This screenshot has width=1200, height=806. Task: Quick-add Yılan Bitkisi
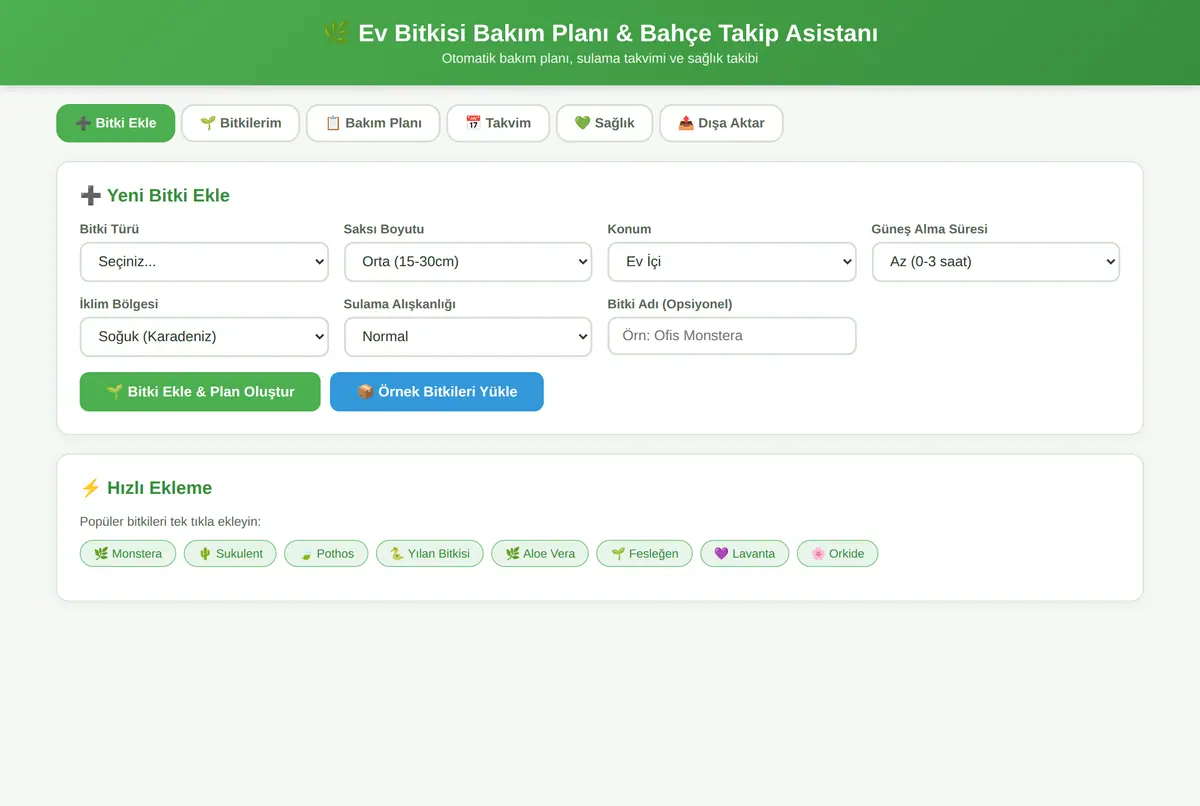pos(430,553)
